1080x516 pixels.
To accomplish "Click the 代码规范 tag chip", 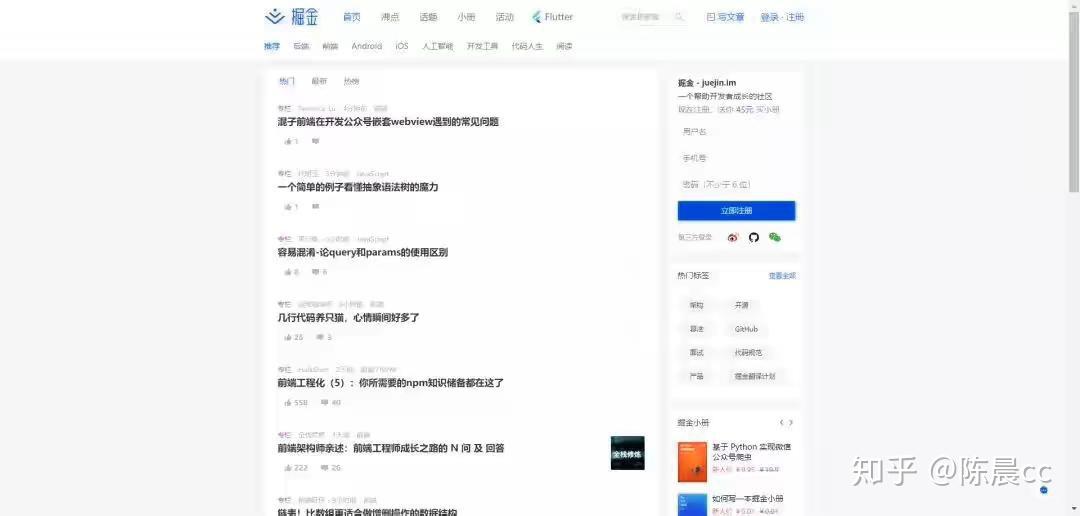I will coord(748,353).
